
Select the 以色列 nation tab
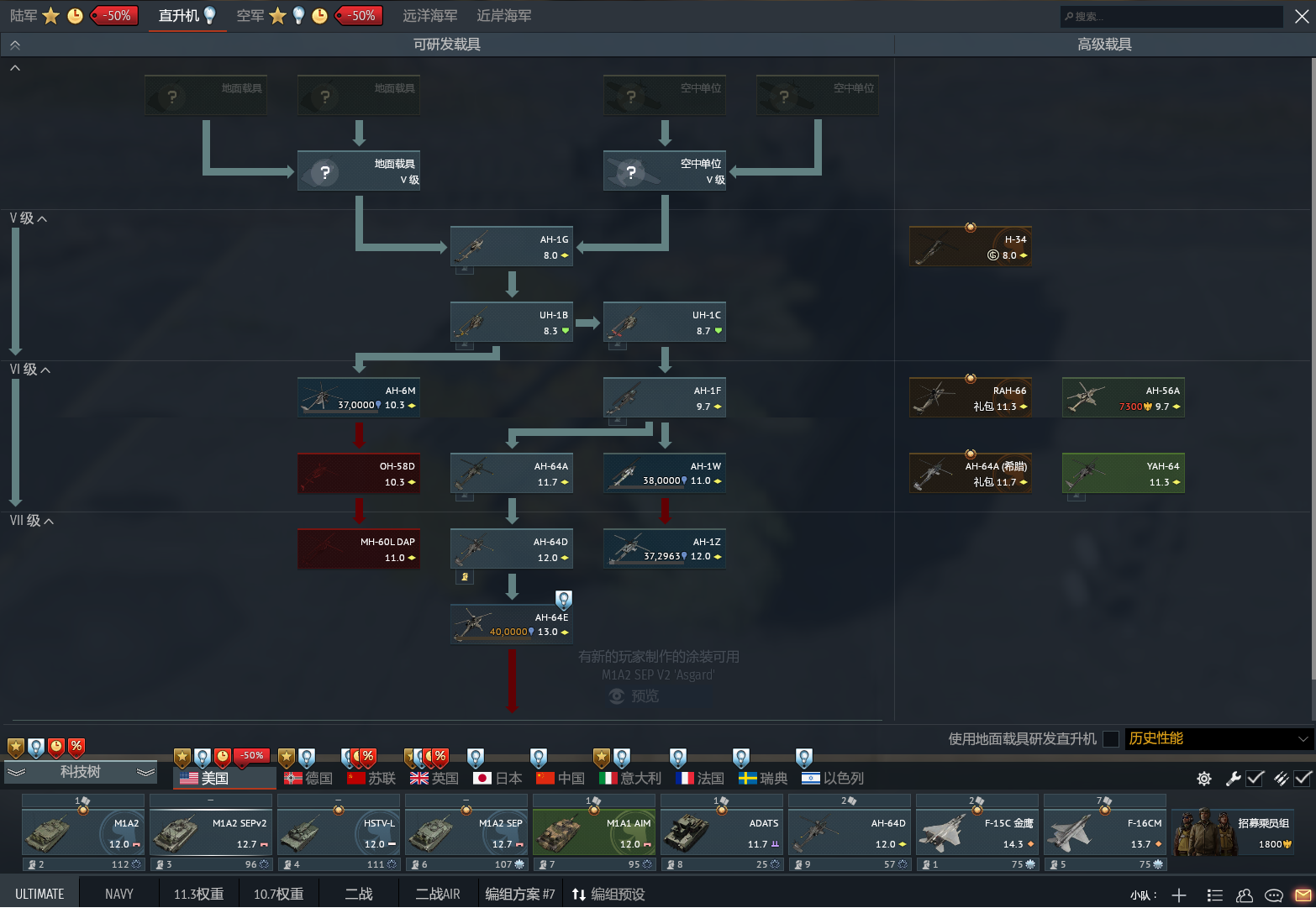(x=833, y=779)
